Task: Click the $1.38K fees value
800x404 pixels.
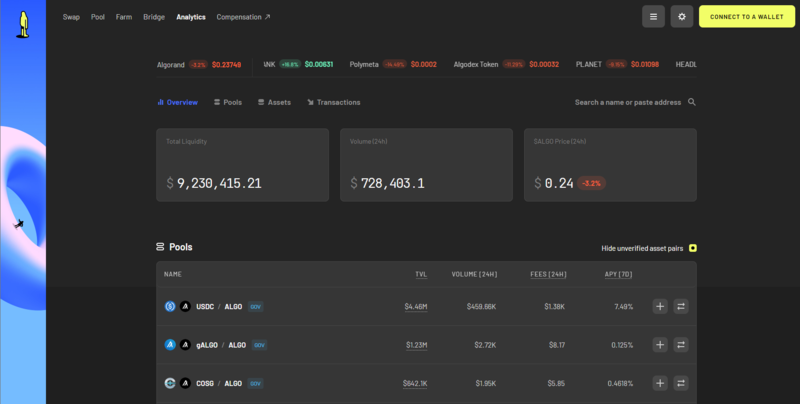Action: point(555,307)
